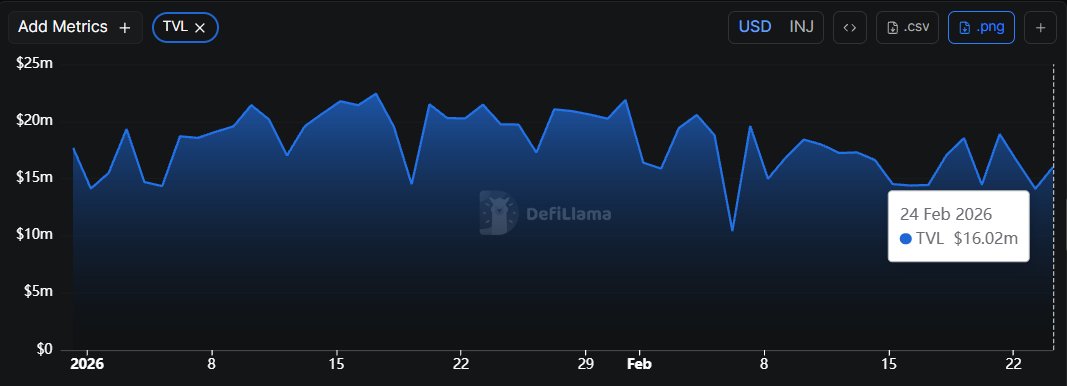Screen dimensions: 1067x386
Task: Click the $25m y-axis label
Action: pos(34,64)
